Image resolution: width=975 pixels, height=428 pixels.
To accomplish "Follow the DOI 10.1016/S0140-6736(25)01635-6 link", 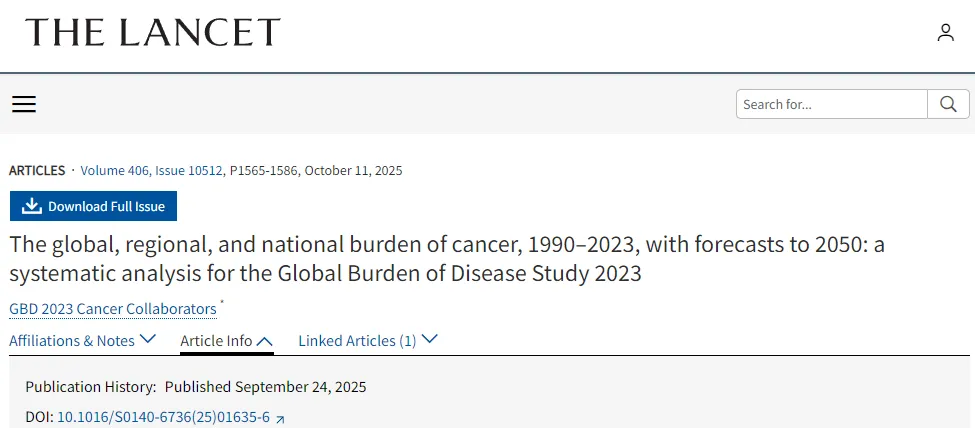I will 163,418.
